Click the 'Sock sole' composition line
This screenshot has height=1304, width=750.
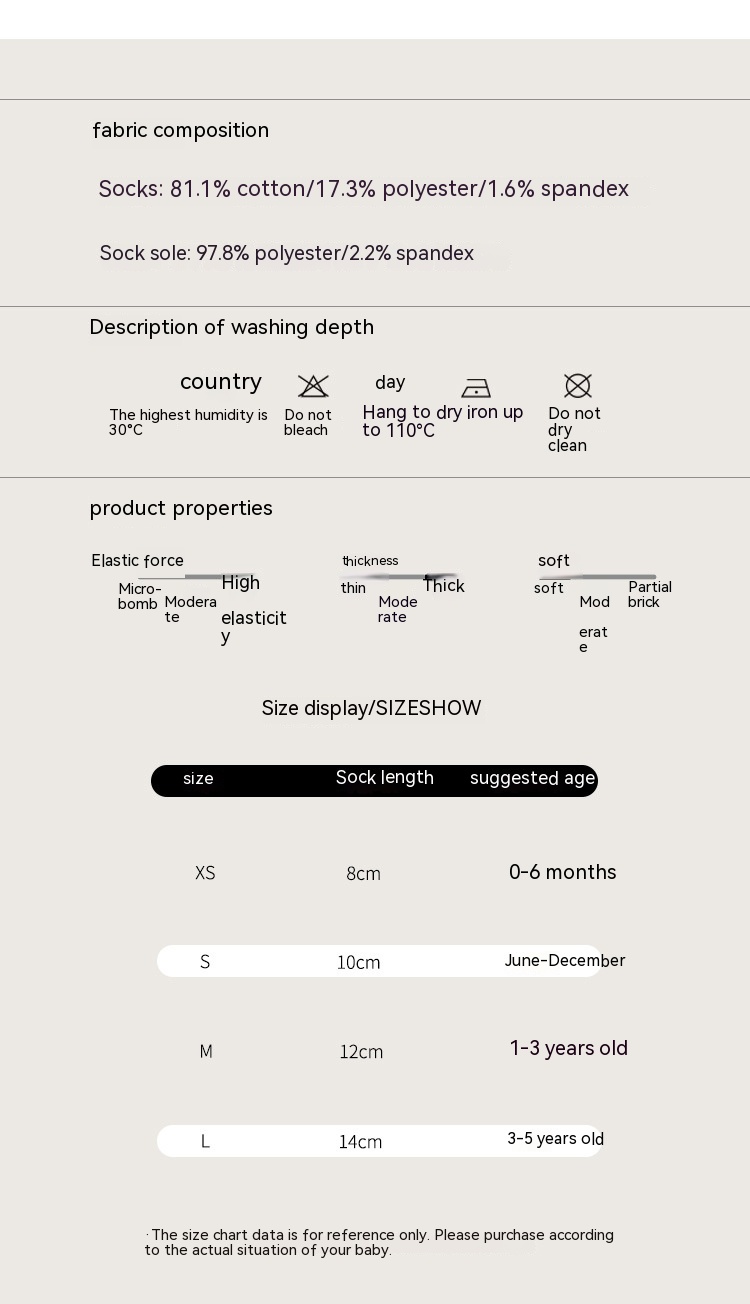click(287, 253)
